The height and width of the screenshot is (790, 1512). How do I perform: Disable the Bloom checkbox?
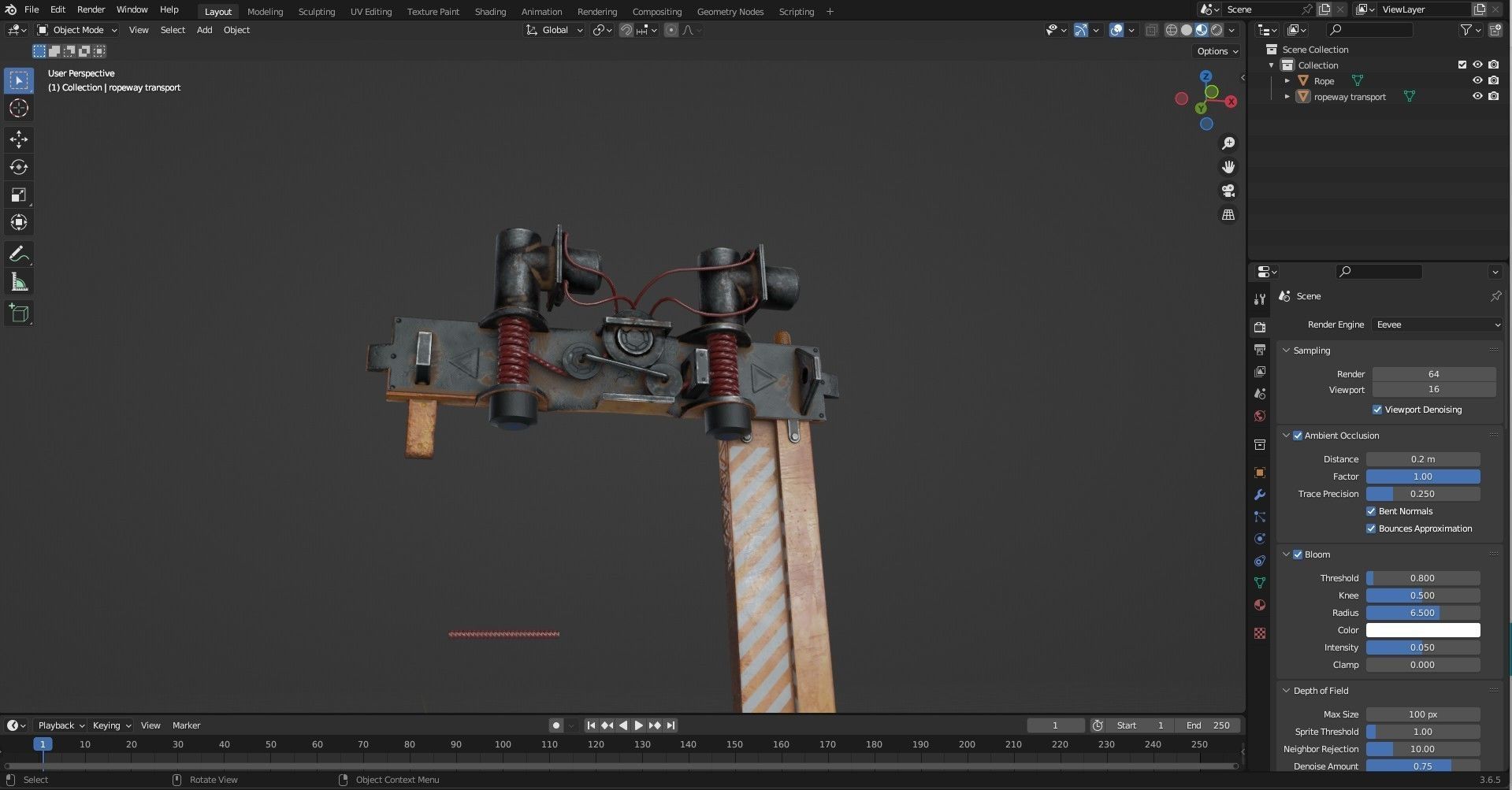(1298, 554)
